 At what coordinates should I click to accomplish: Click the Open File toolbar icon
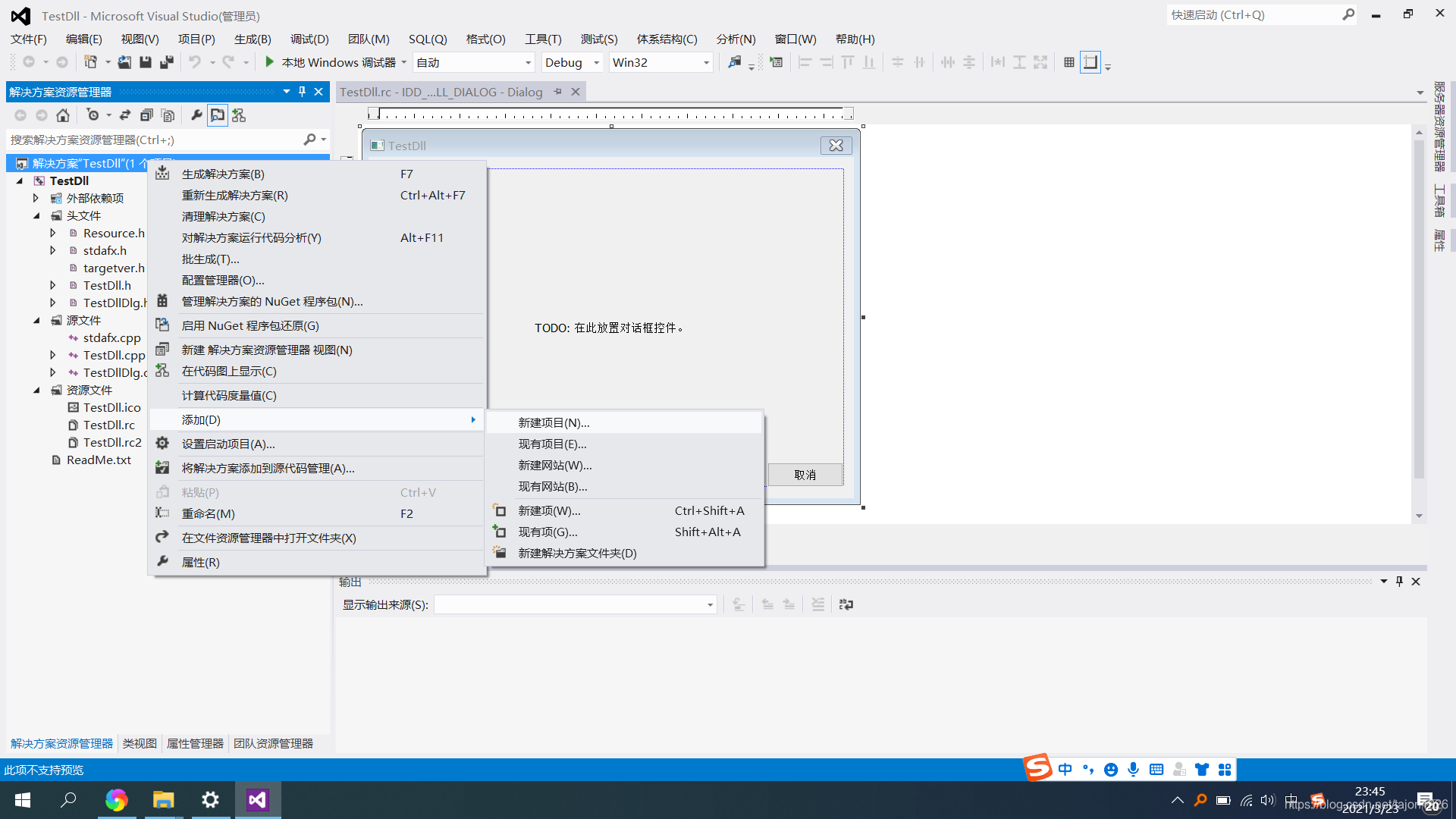[x=124, y=62]
